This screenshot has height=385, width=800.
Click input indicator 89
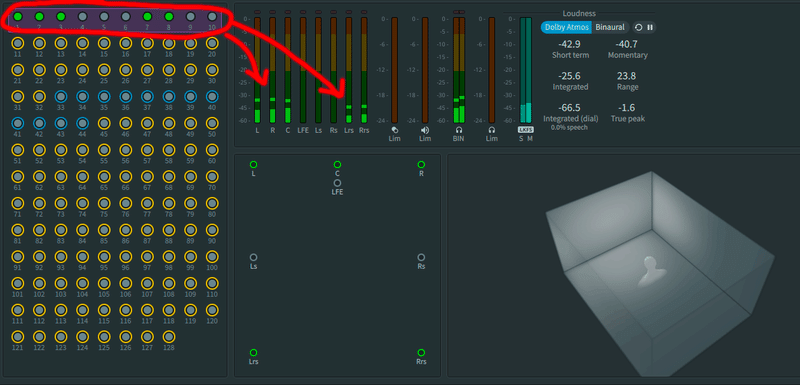(190, 230)
